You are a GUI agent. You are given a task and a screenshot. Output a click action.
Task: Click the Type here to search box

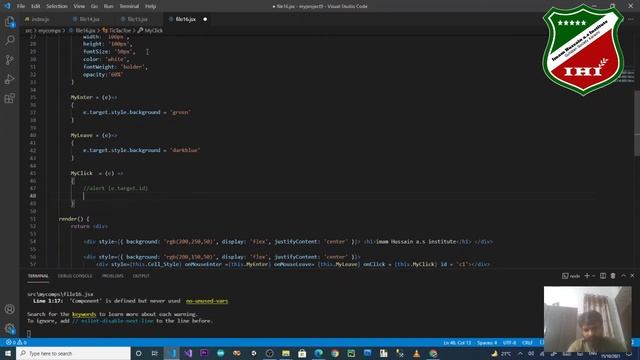[73, 353]
